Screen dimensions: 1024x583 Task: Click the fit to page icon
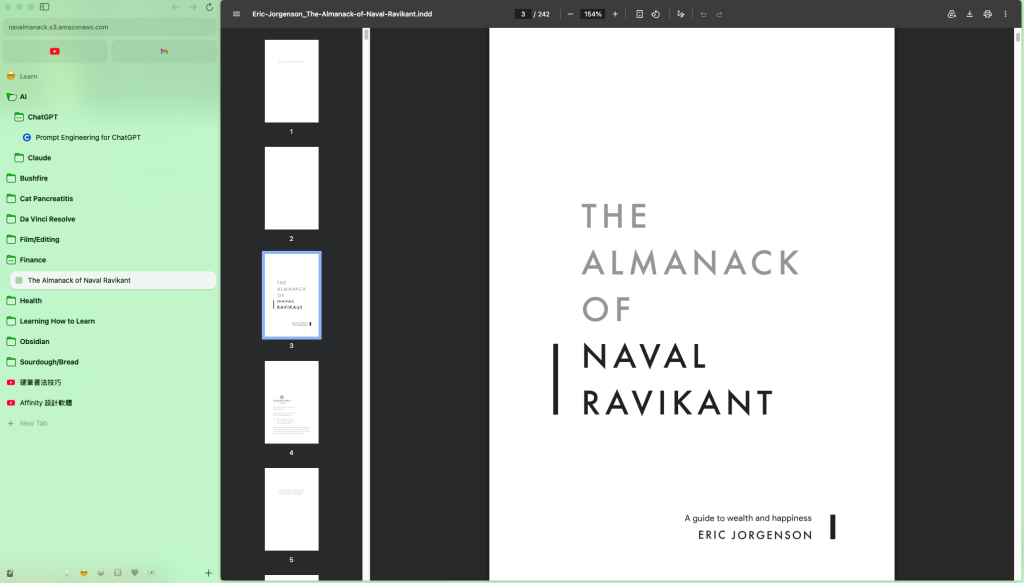639,14
